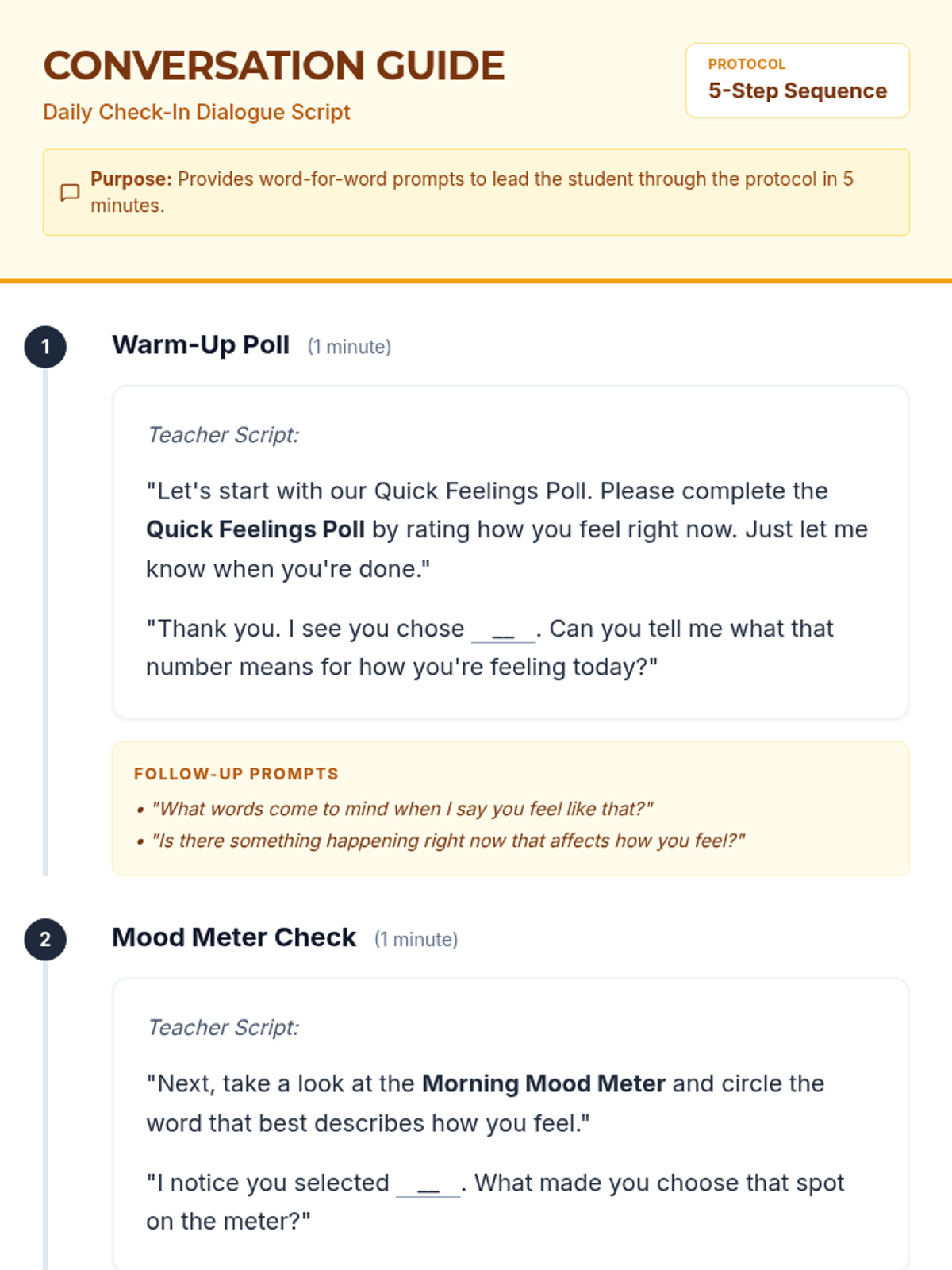
Task: Select the "Is there something happening" prompt
Action: tap(448, 841)
